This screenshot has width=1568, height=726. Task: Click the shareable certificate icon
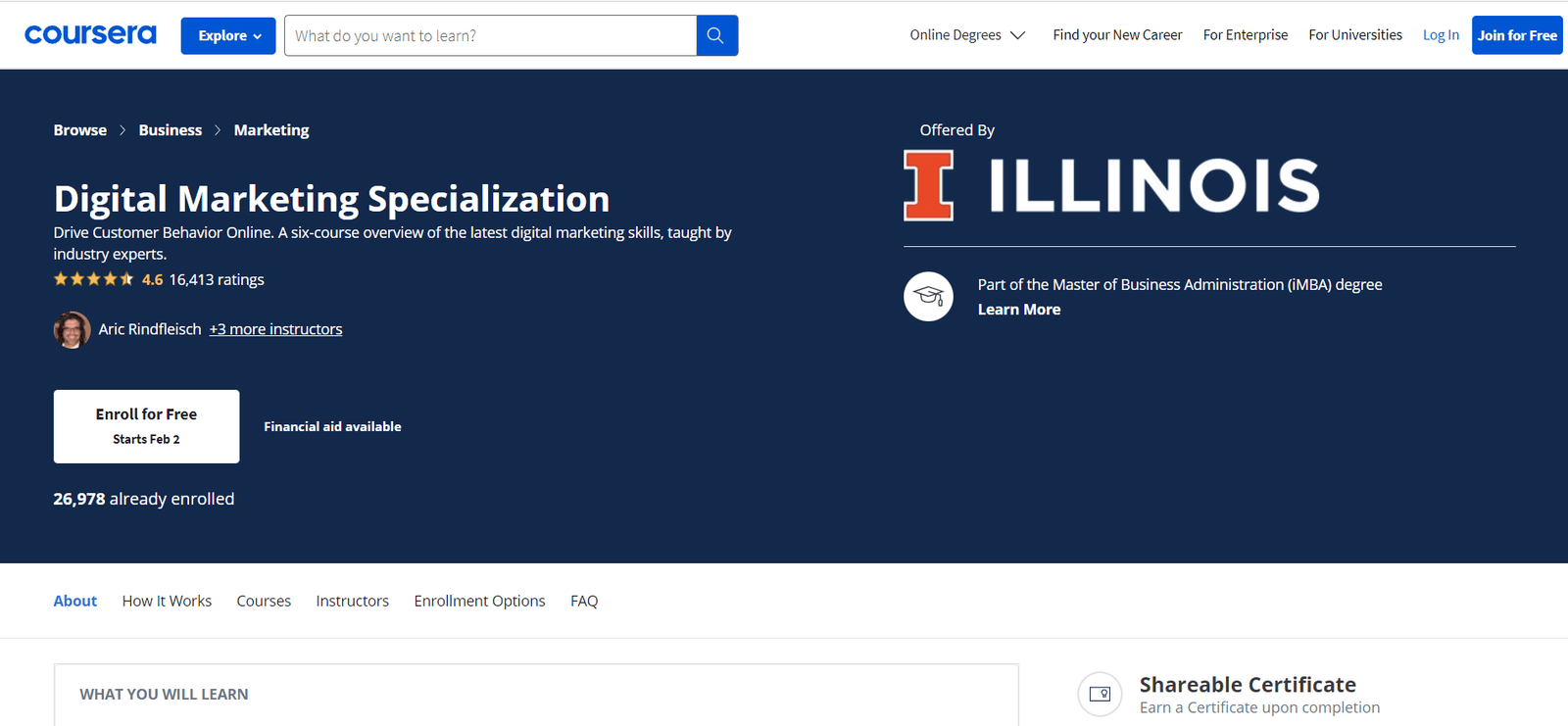tap(1100, 694)
